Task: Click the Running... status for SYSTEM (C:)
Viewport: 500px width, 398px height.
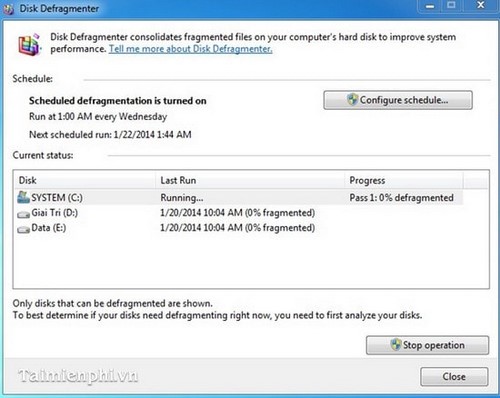Action: click(182, 198)
